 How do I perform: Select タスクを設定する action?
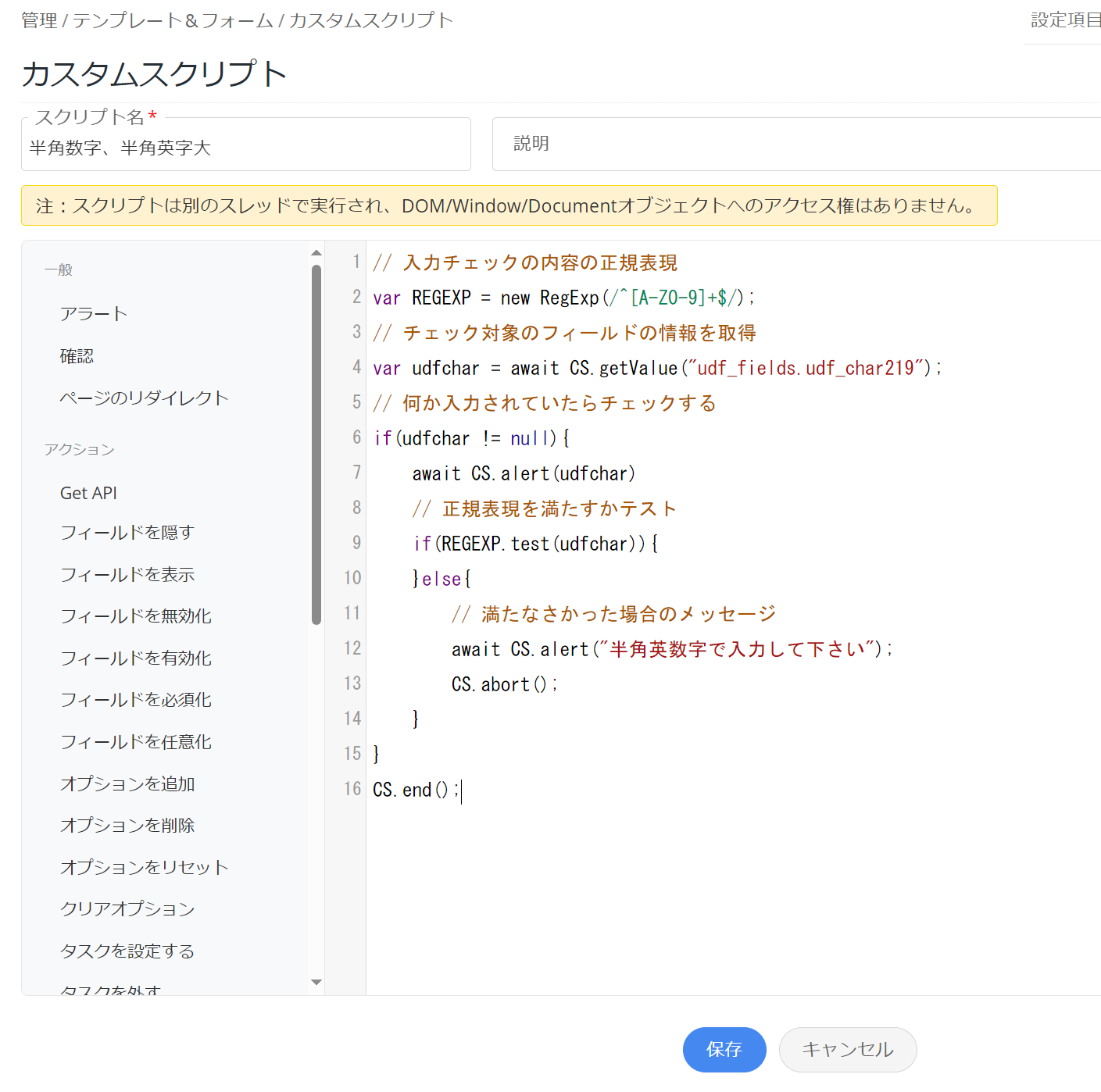coord(127,951)
